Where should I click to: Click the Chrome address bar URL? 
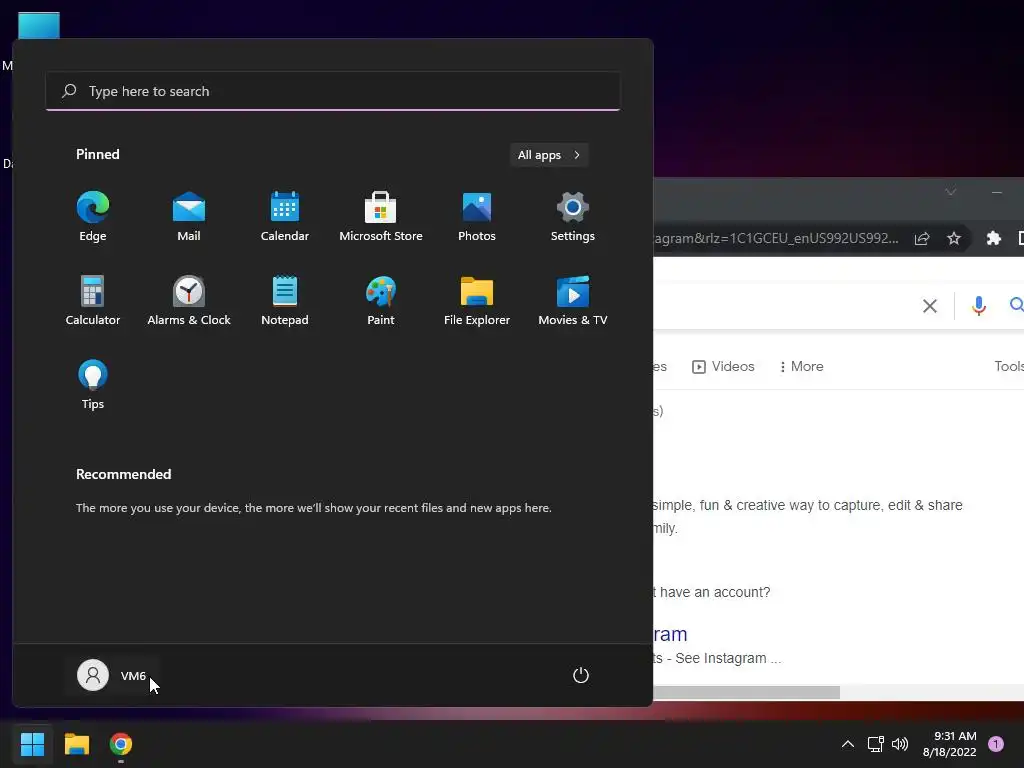(776, 238)
